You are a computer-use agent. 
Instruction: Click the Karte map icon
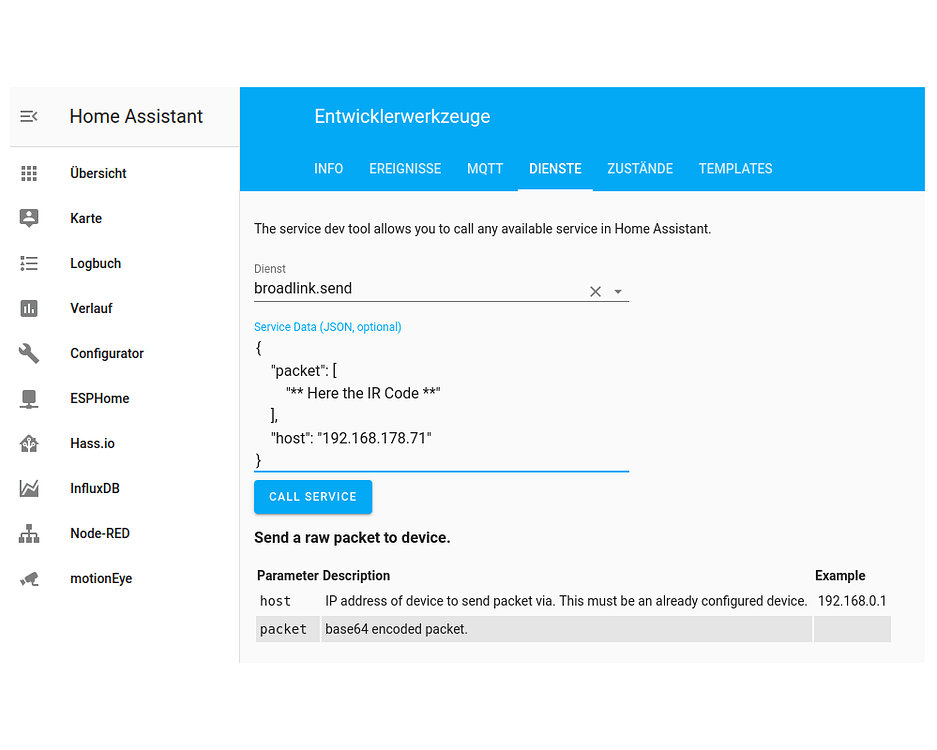[x=29, y=218]
